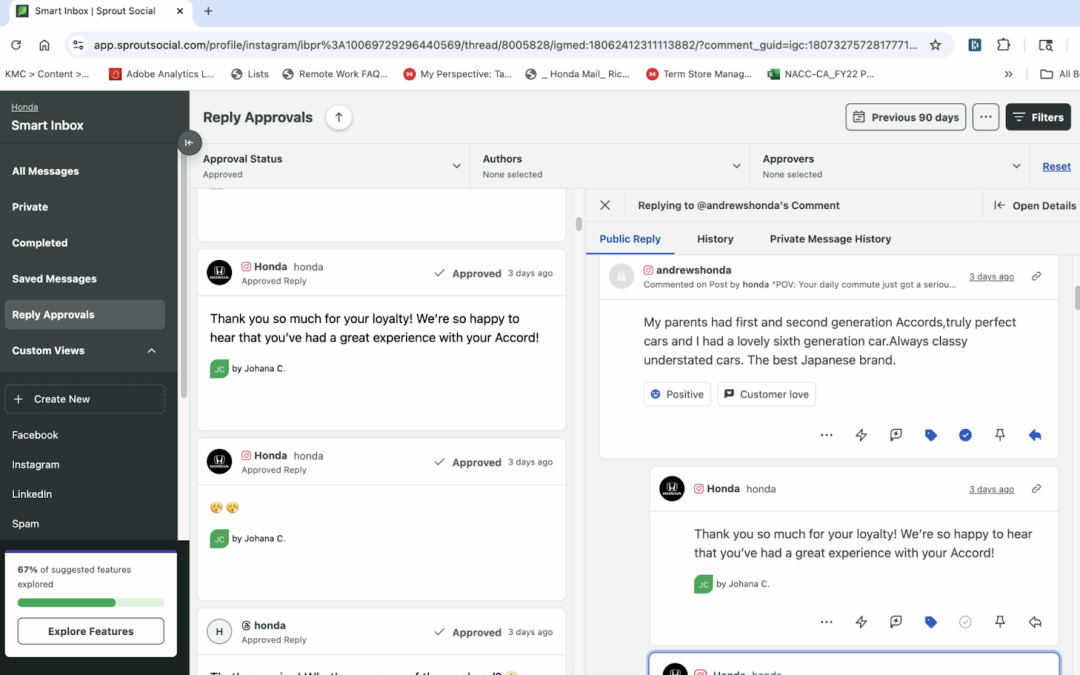The image size is (1080, 675).
Task: Click the Explore Features button
Action: [x=90, y=631]
